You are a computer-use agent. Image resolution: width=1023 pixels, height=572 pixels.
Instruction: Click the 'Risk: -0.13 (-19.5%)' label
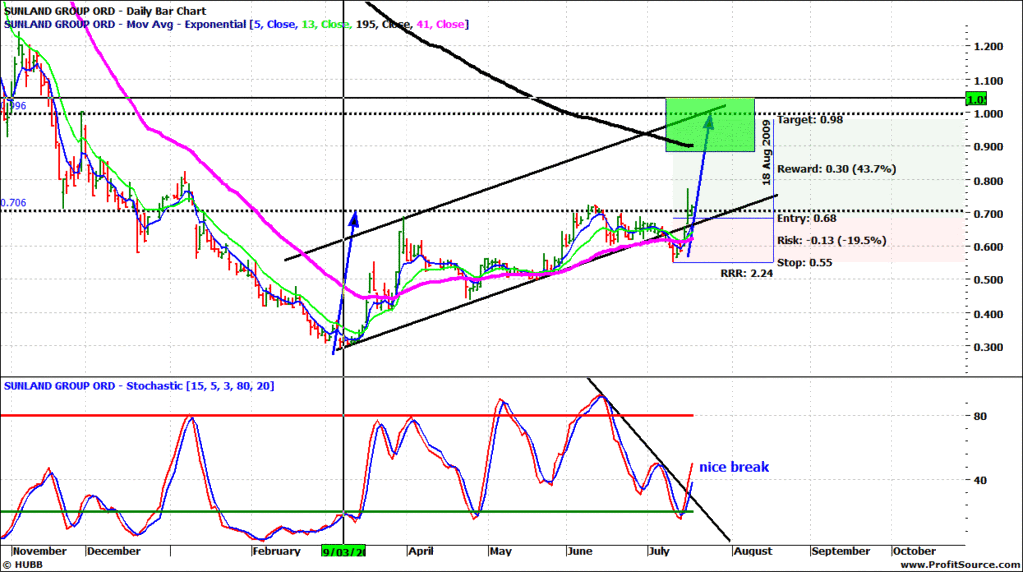click(832, 241)
